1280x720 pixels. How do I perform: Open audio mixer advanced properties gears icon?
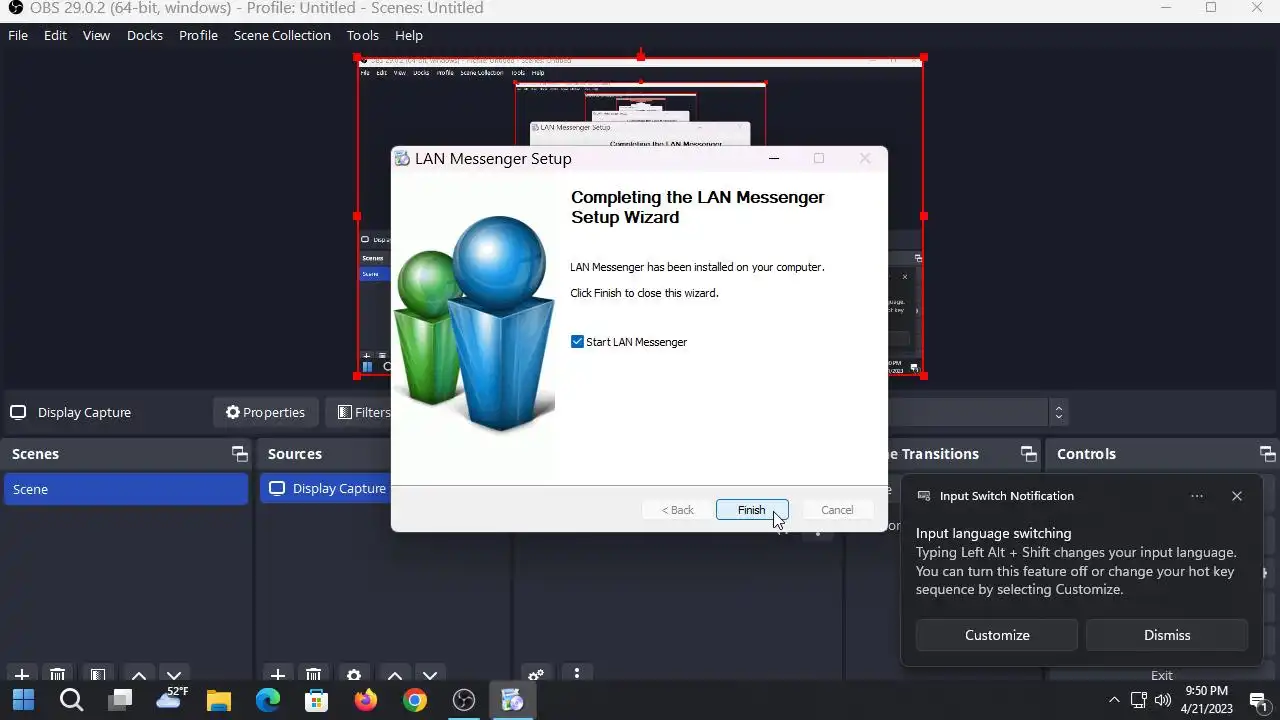tap(535, 675)
